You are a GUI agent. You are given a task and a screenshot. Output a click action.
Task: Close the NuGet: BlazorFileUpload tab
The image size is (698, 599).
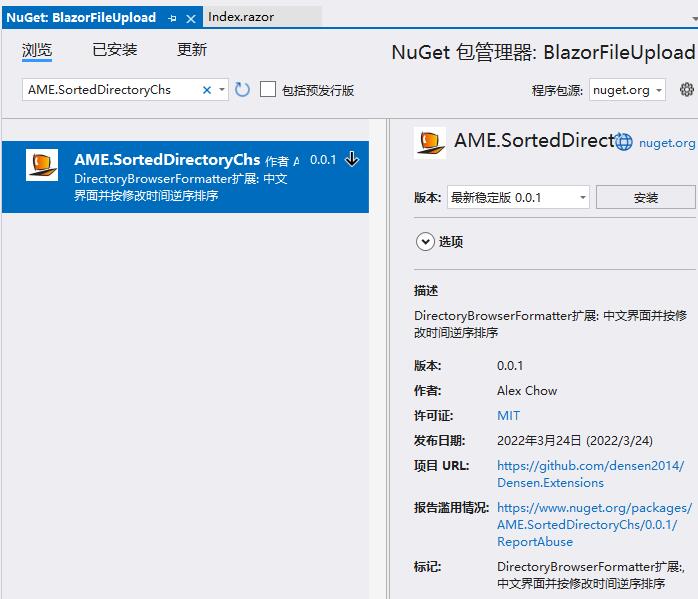click(x=191, y=19)
